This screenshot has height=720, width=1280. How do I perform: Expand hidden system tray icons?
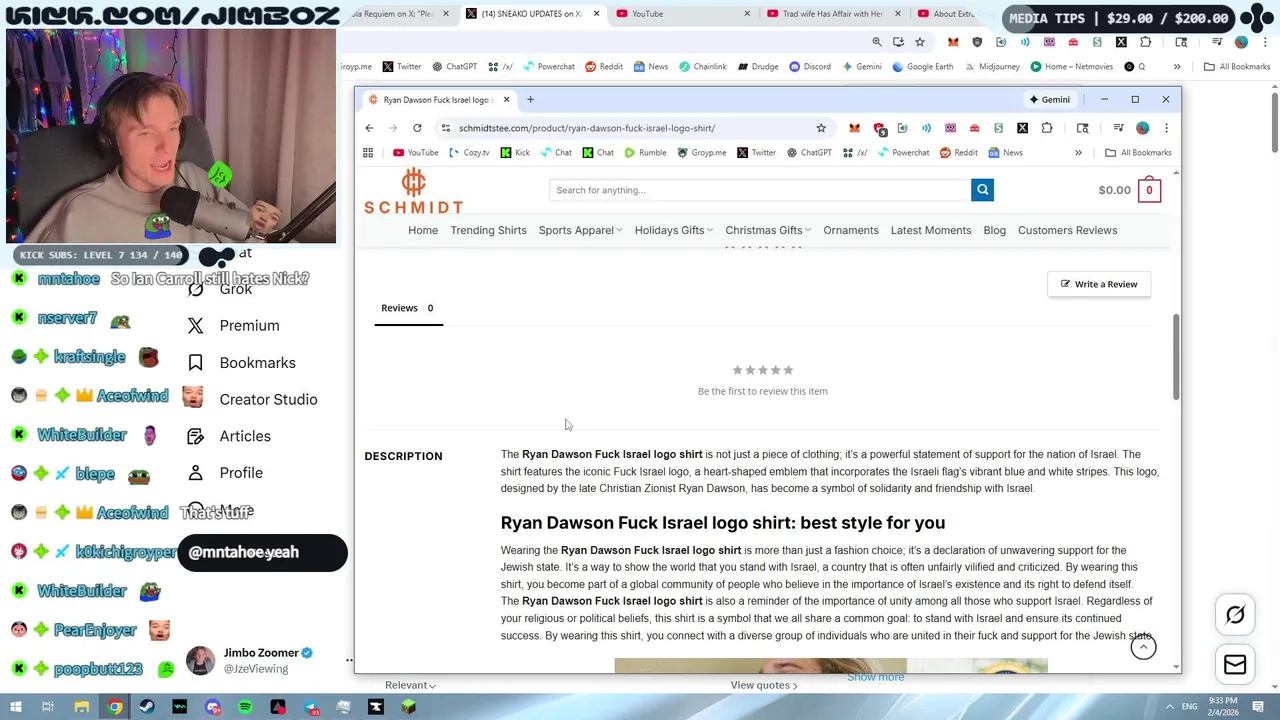tap(1171, 707)
